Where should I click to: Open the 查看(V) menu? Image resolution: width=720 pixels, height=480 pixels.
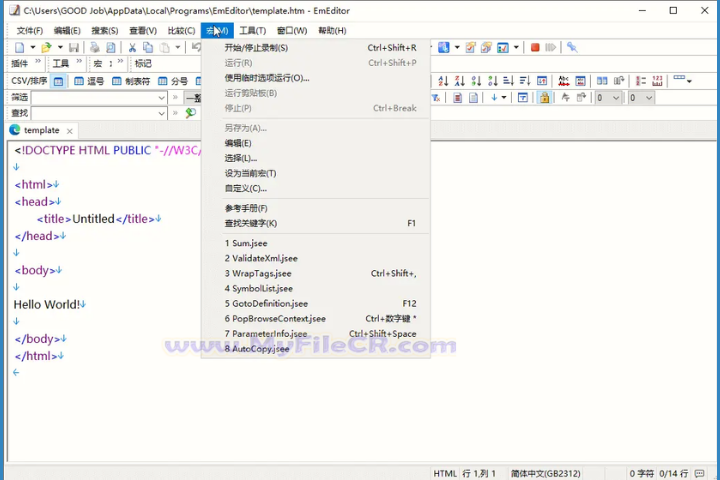click(x=143, y=31)
